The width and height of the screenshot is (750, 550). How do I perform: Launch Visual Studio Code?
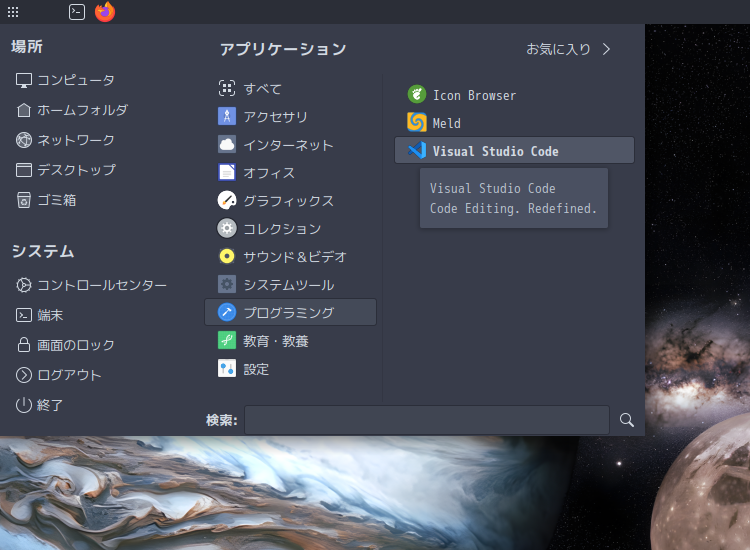point(514,150)
